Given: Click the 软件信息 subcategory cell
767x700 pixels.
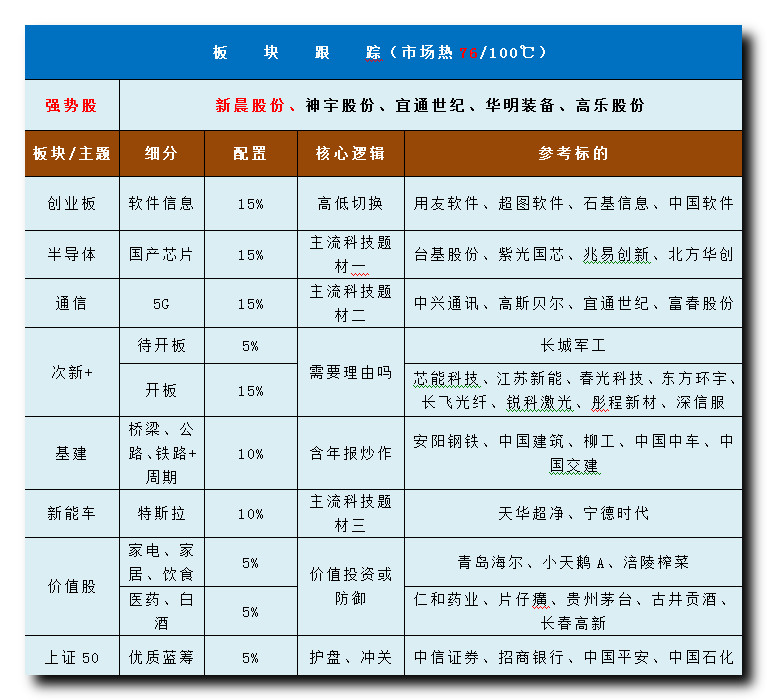Looking at the screenshot, I should [x=161, y=203].
